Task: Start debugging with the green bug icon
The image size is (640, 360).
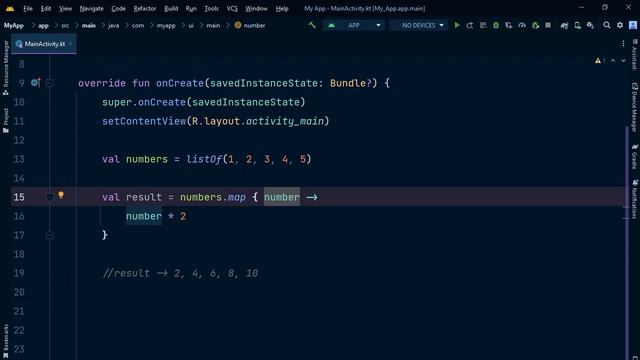Action: coord(496,25)
